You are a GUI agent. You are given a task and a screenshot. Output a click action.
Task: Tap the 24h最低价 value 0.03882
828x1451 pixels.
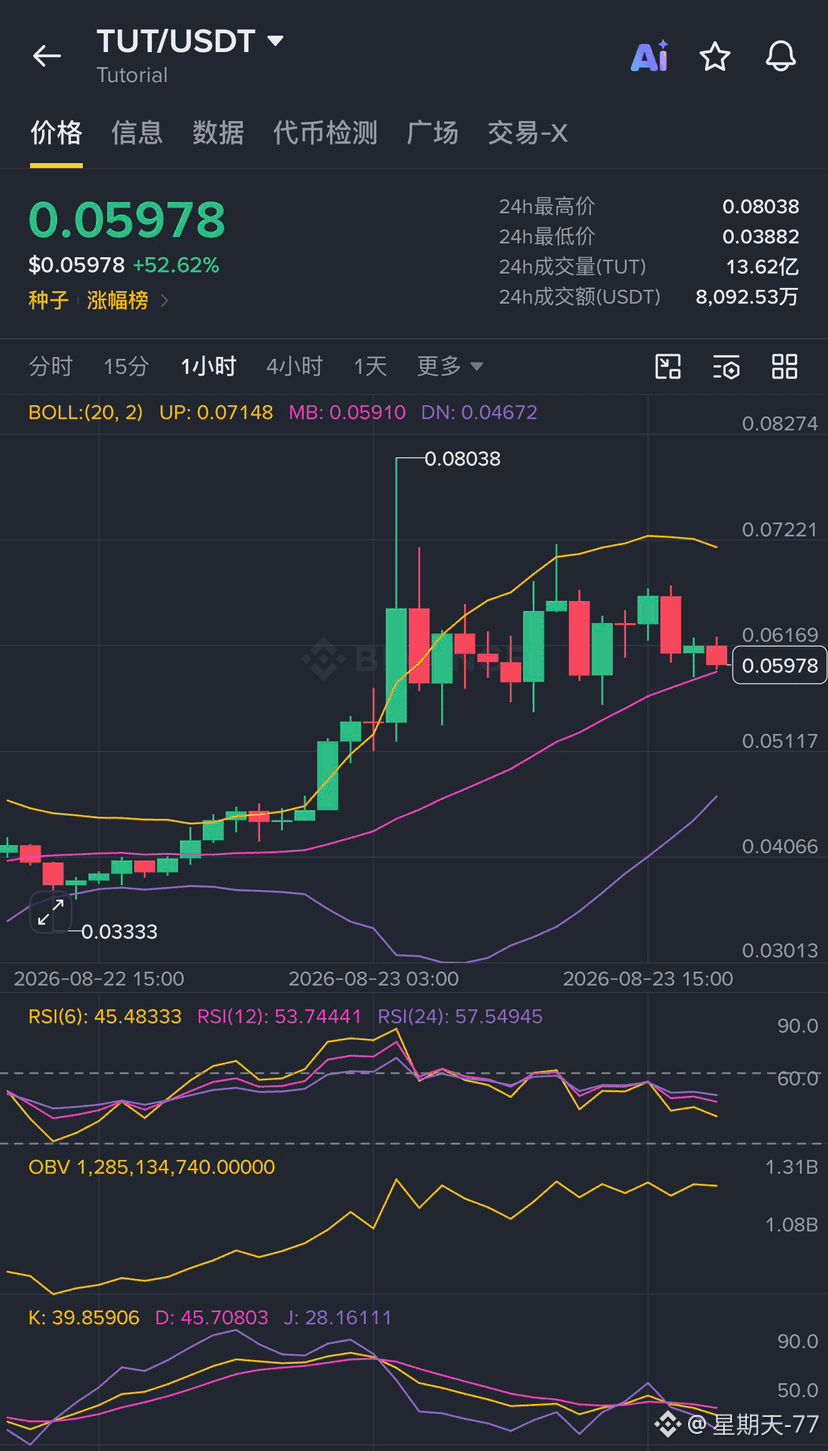click(761, 237)
